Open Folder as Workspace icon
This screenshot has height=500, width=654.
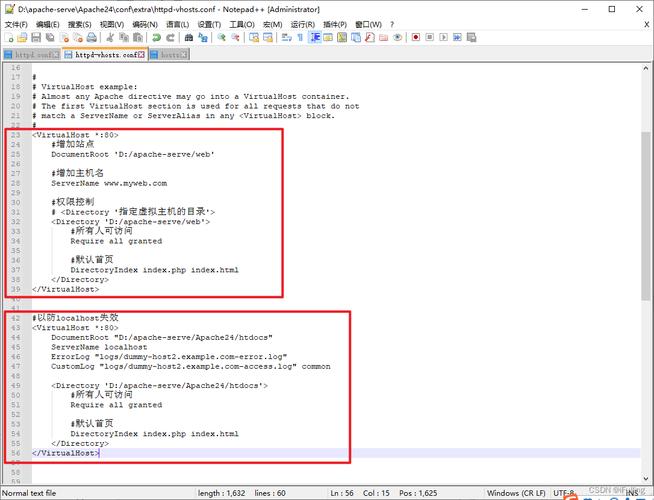pos(384,38)
